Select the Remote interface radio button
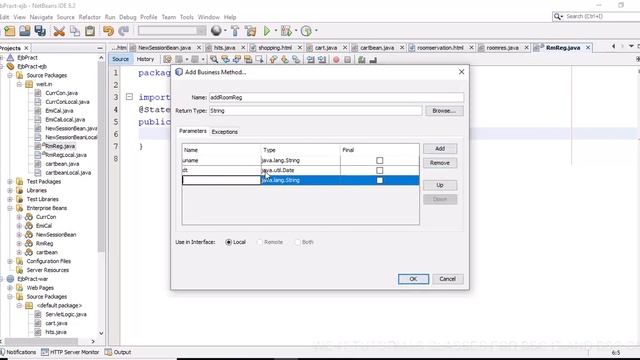 pyautogui.click(x=260, y=242)
